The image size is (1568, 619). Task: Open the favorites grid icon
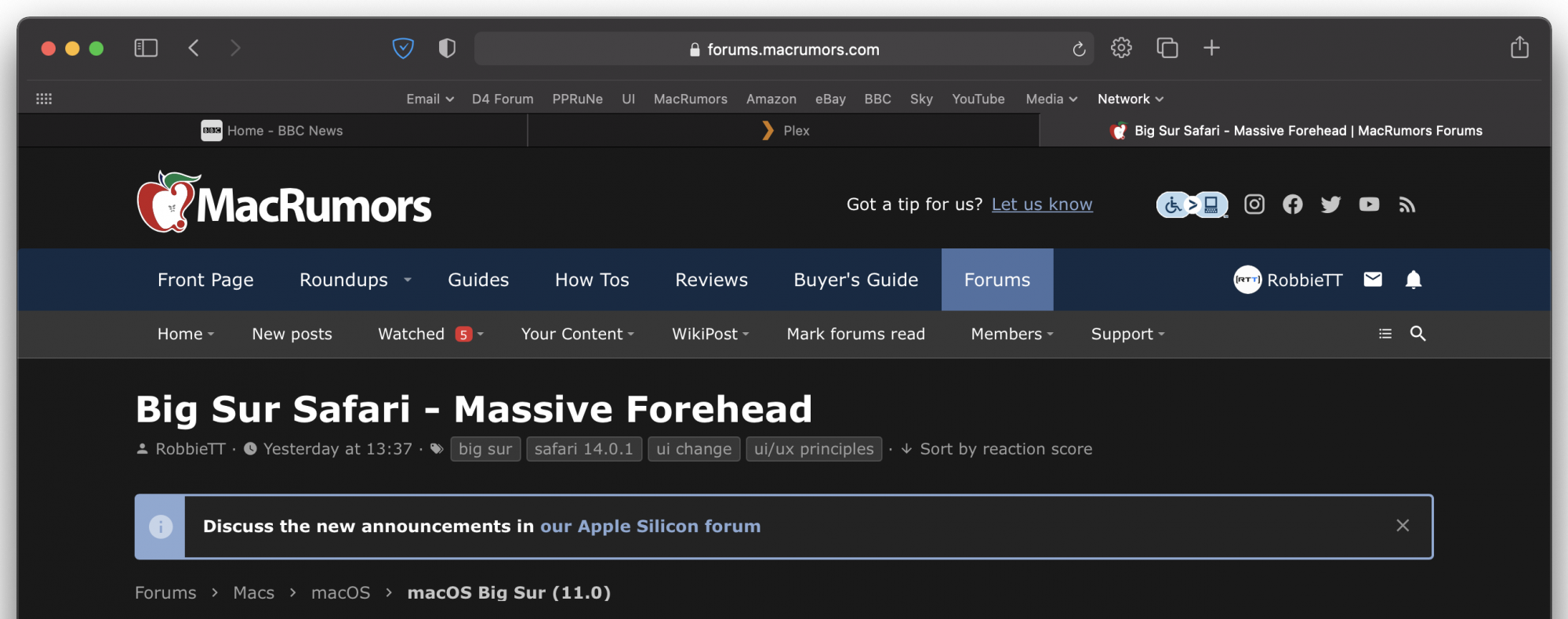[x=44, y=99]
